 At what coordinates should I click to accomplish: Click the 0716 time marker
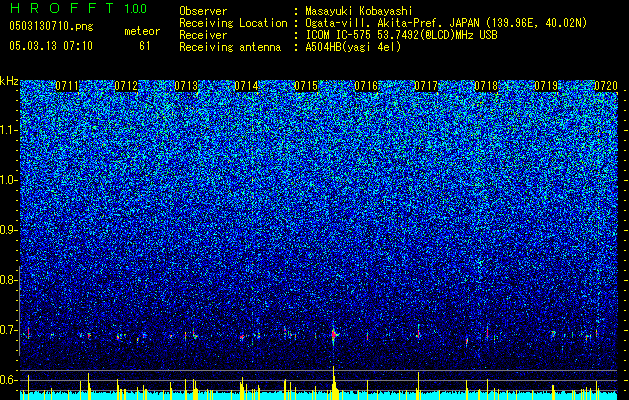(366, 86)
